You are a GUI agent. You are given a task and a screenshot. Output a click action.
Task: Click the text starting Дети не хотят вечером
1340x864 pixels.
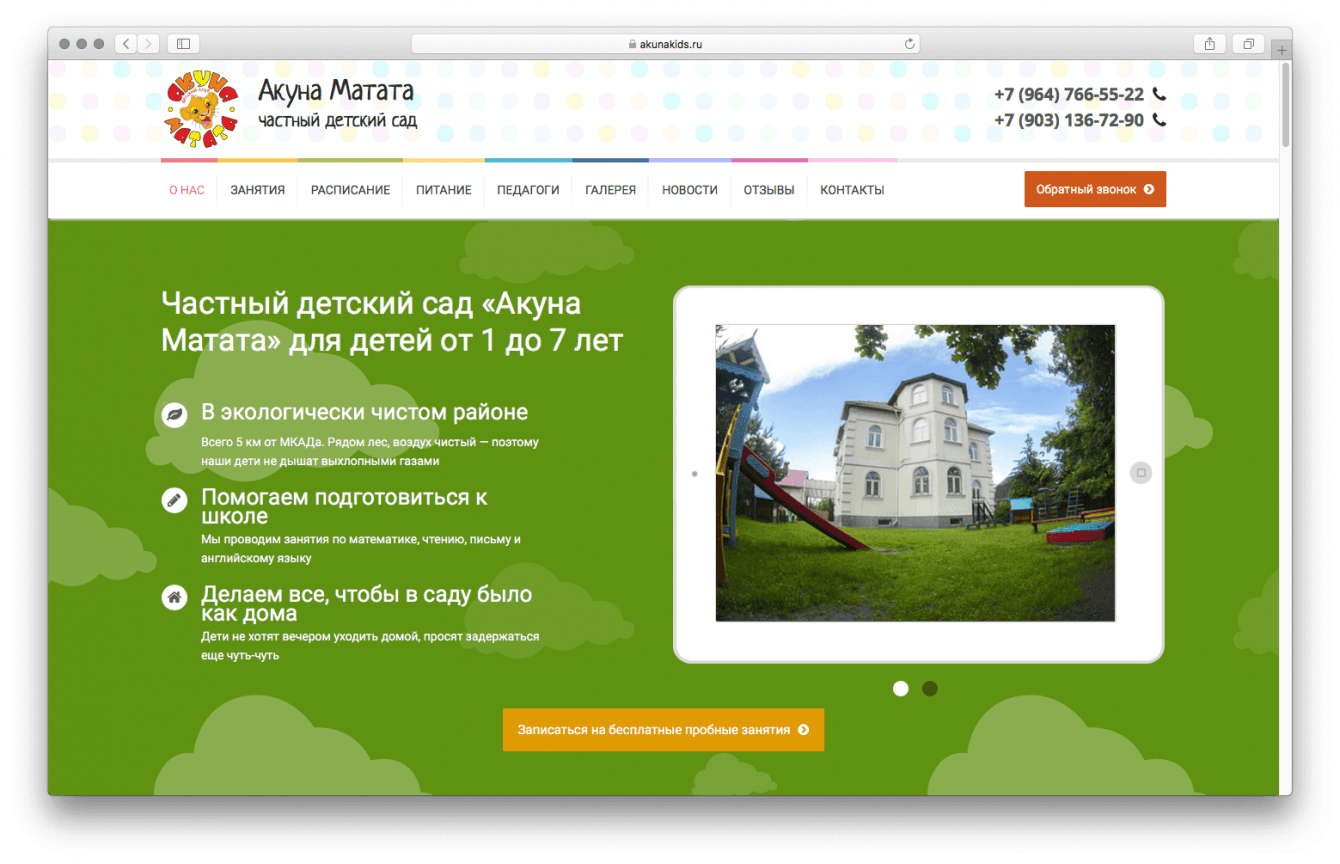tap(370, 646)
